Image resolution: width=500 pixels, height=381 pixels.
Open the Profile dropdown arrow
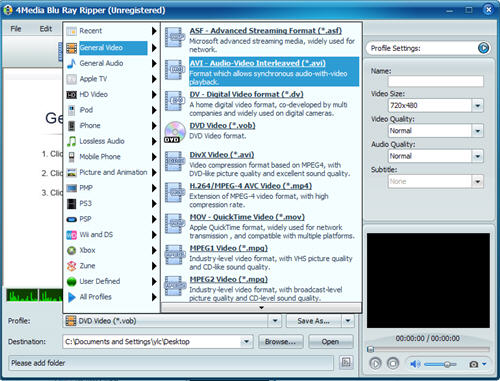coord(275,321)
